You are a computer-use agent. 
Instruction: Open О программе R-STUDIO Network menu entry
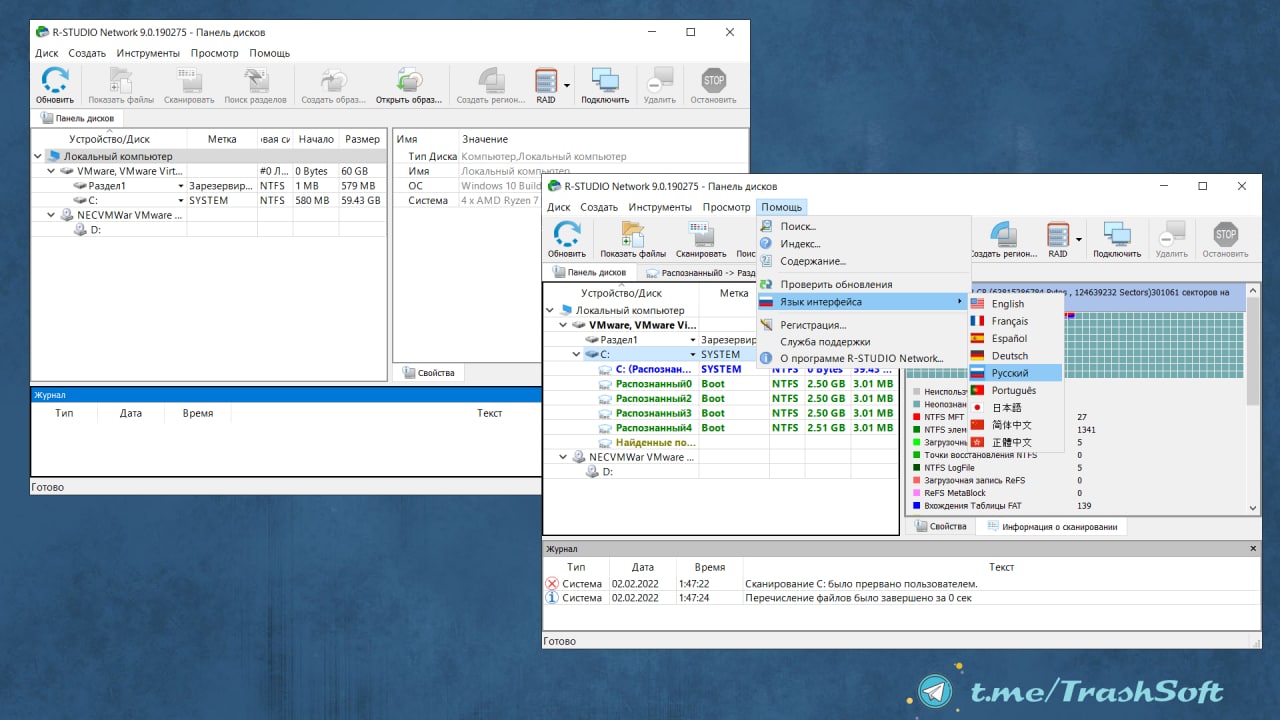point(861,358)
